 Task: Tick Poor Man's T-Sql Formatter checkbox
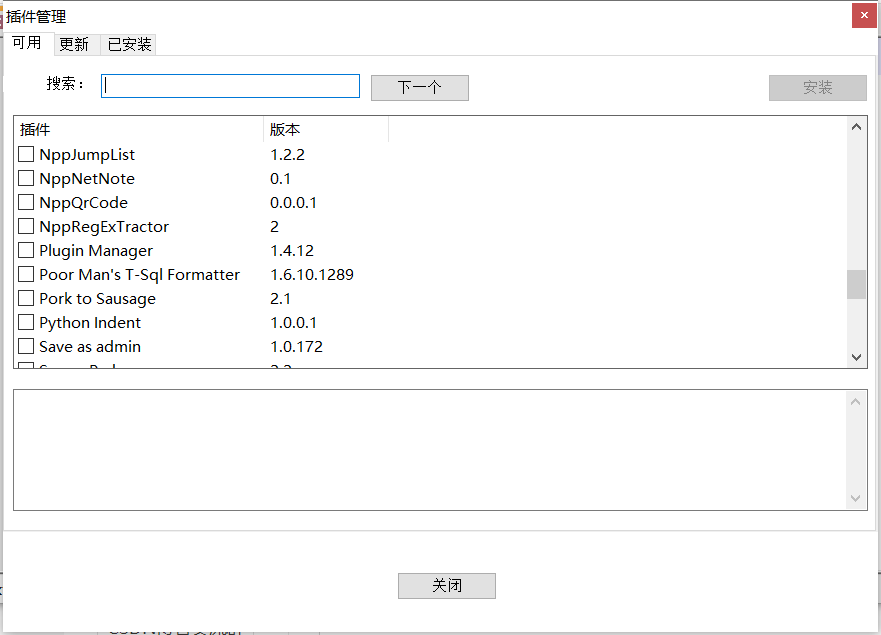26,274
